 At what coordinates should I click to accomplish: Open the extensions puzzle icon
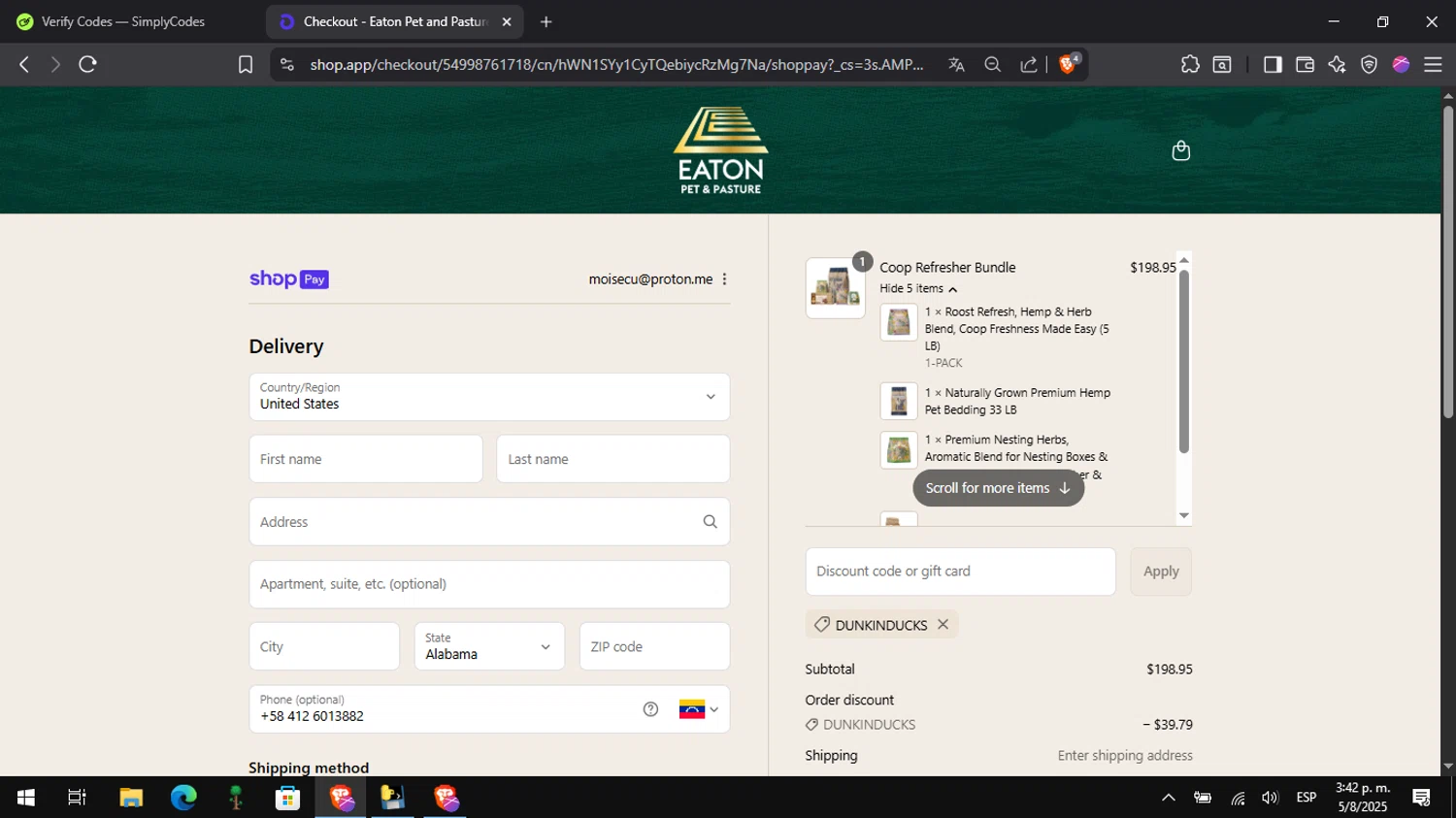tap(1190, 65)
